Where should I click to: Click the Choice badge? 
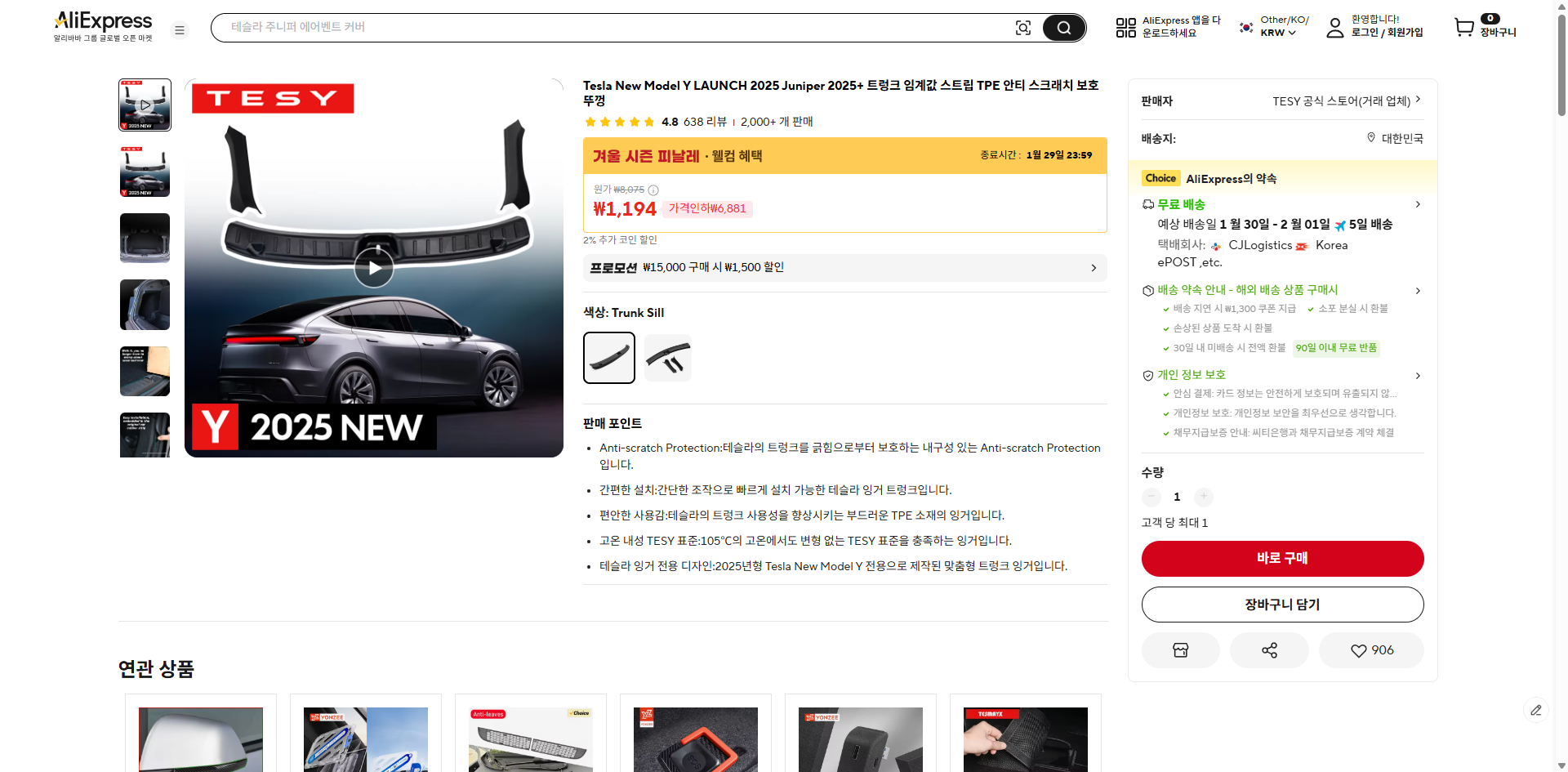point(1160,178)
